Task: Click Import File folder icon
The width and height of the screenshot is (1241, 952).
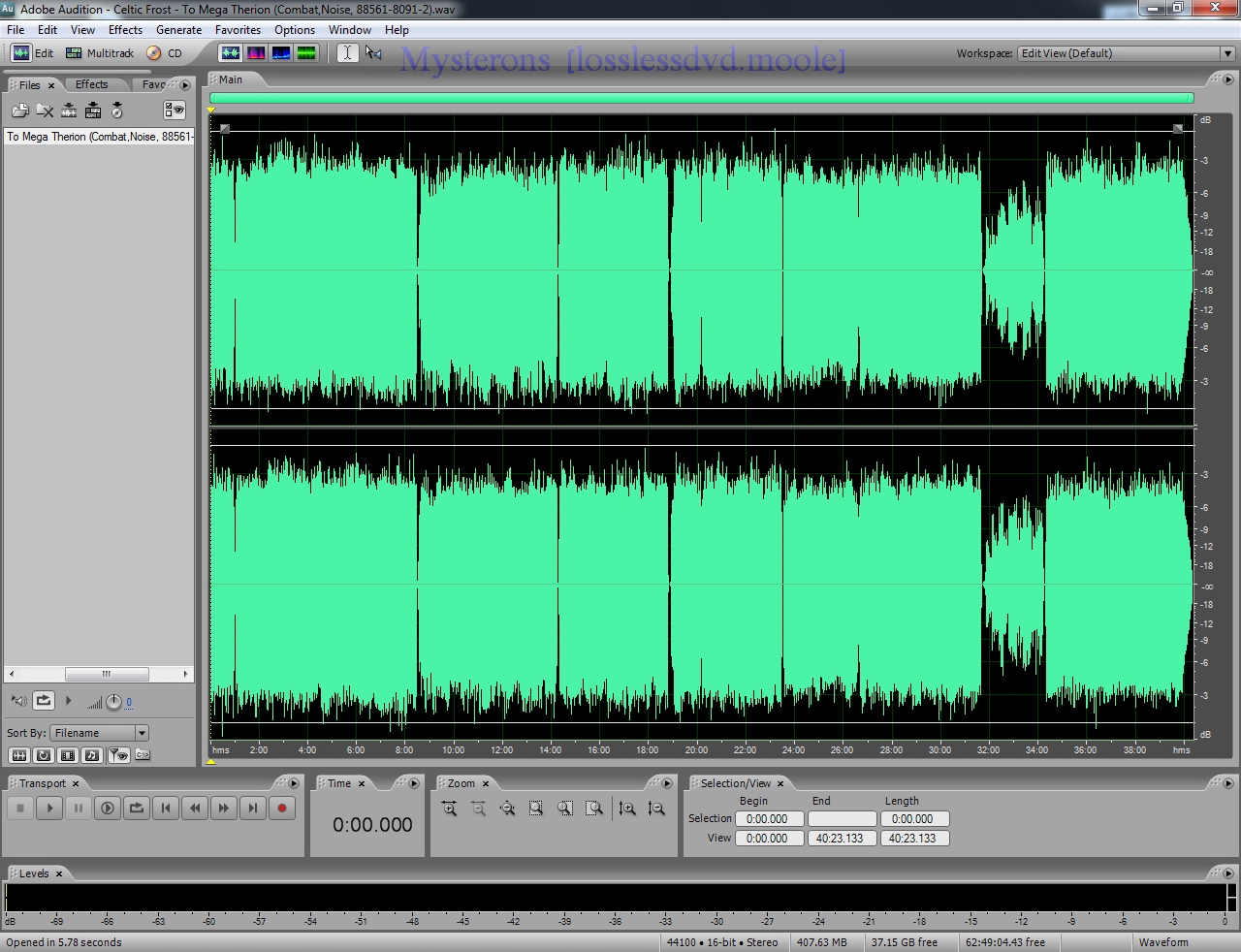Action: [x=19, y=111]
